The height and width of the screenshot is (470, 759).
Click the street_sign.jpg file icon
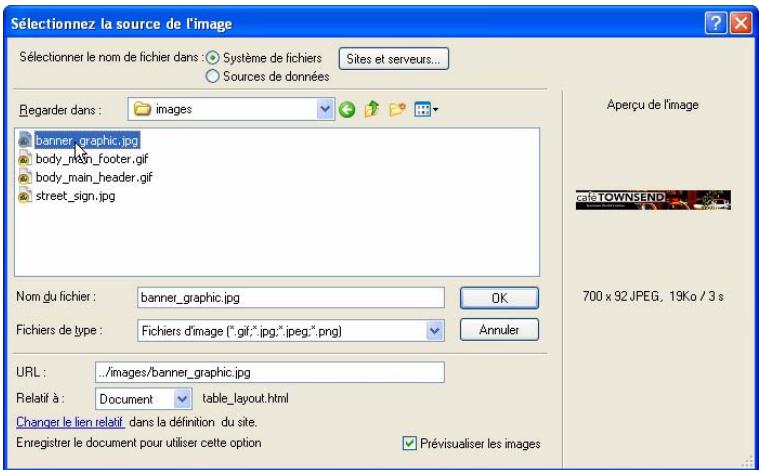(25, 196)
